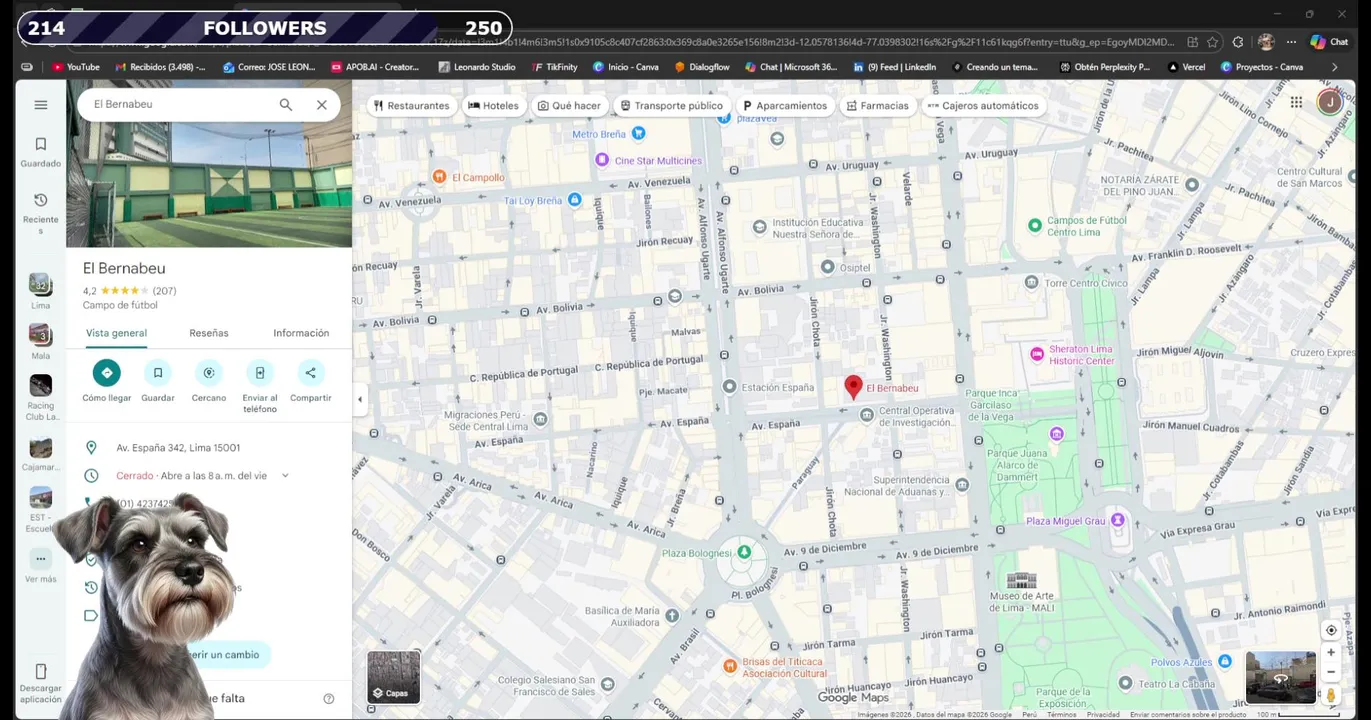Open the Capas layers thumbnail
This screenshot has width=1371, height=720.
394,677
